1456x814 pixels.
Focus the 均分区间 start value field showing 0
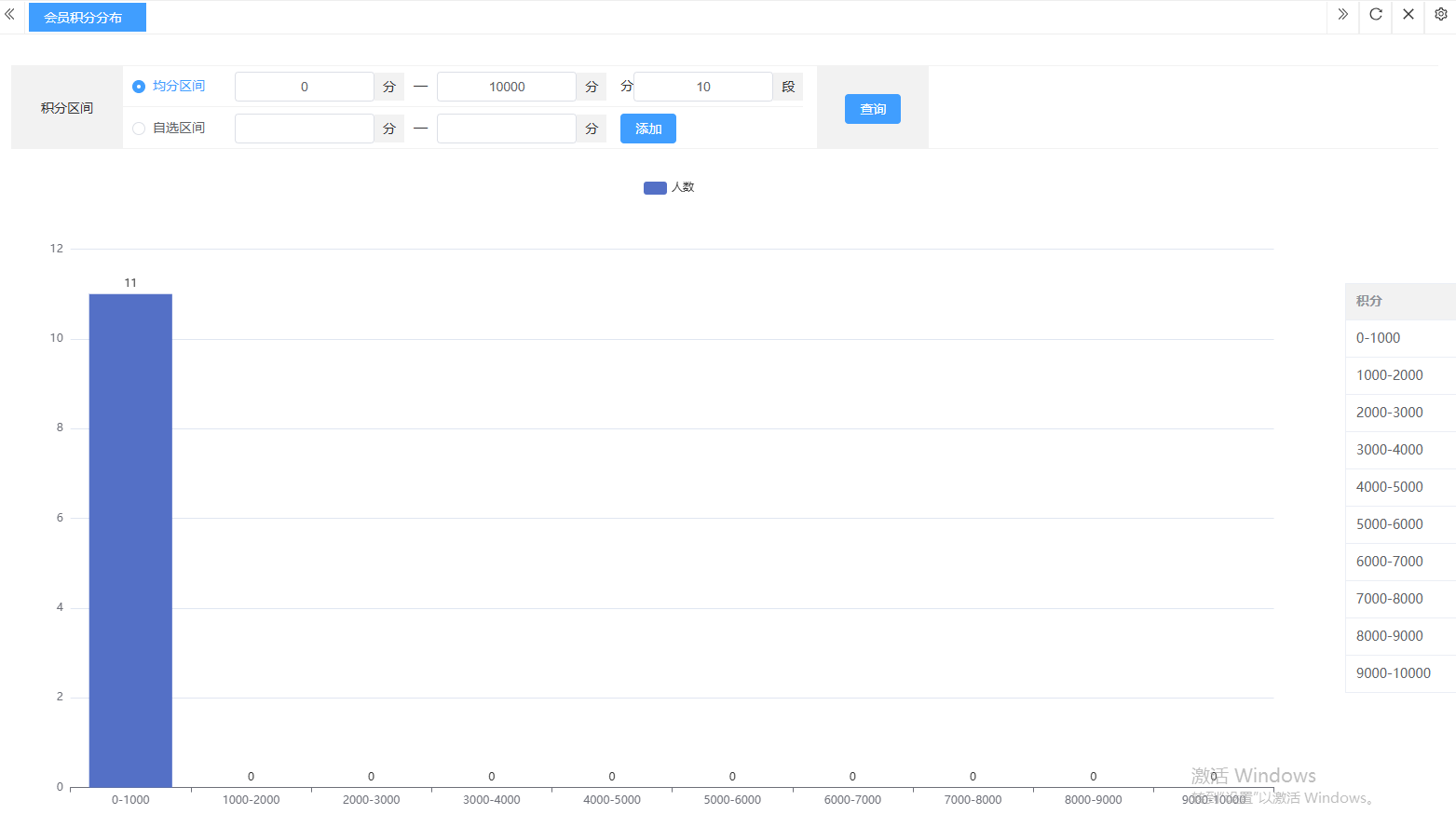304,87
